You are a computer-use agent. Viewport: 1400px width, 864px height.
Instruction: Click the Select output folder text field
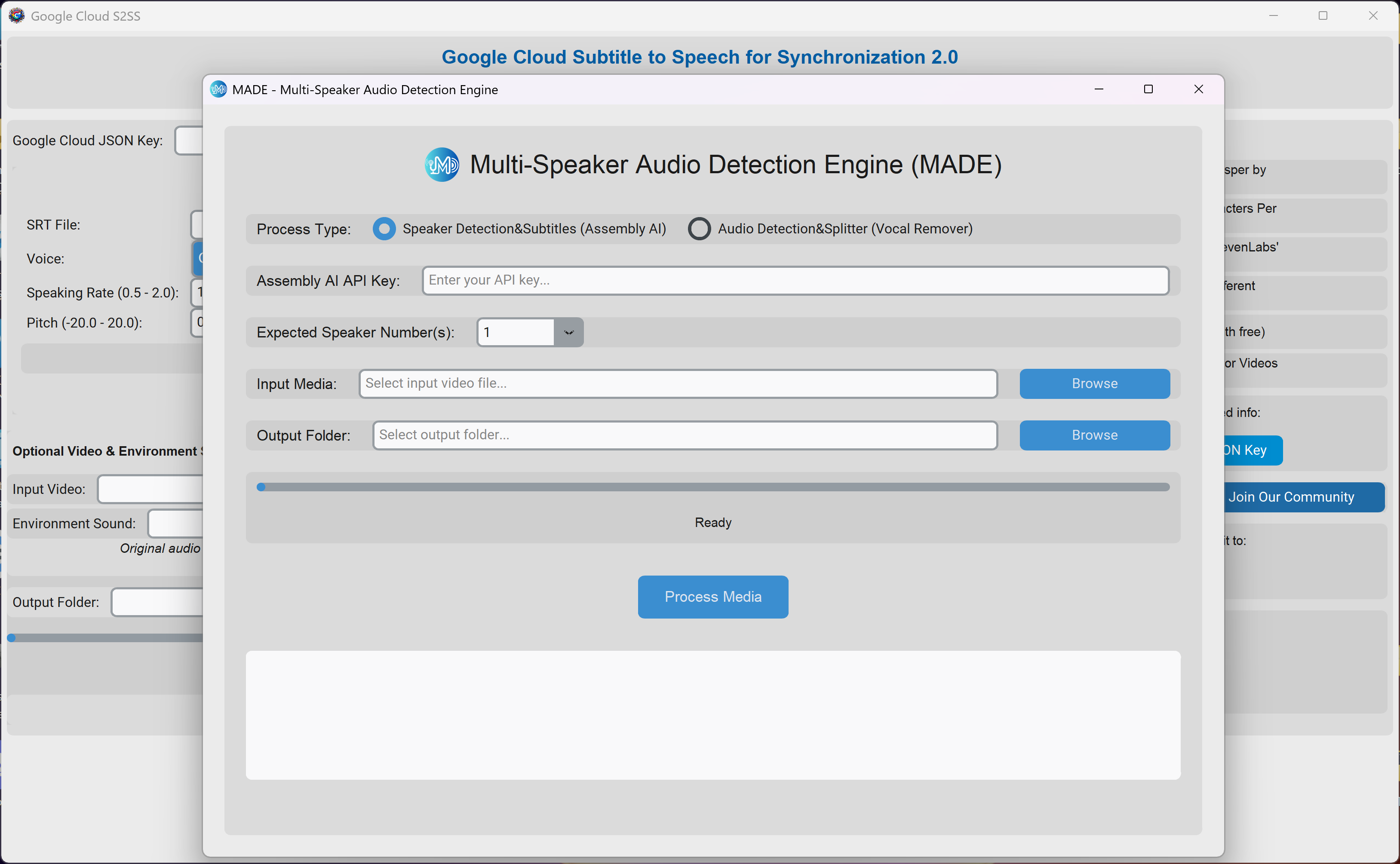pos(685,435)
